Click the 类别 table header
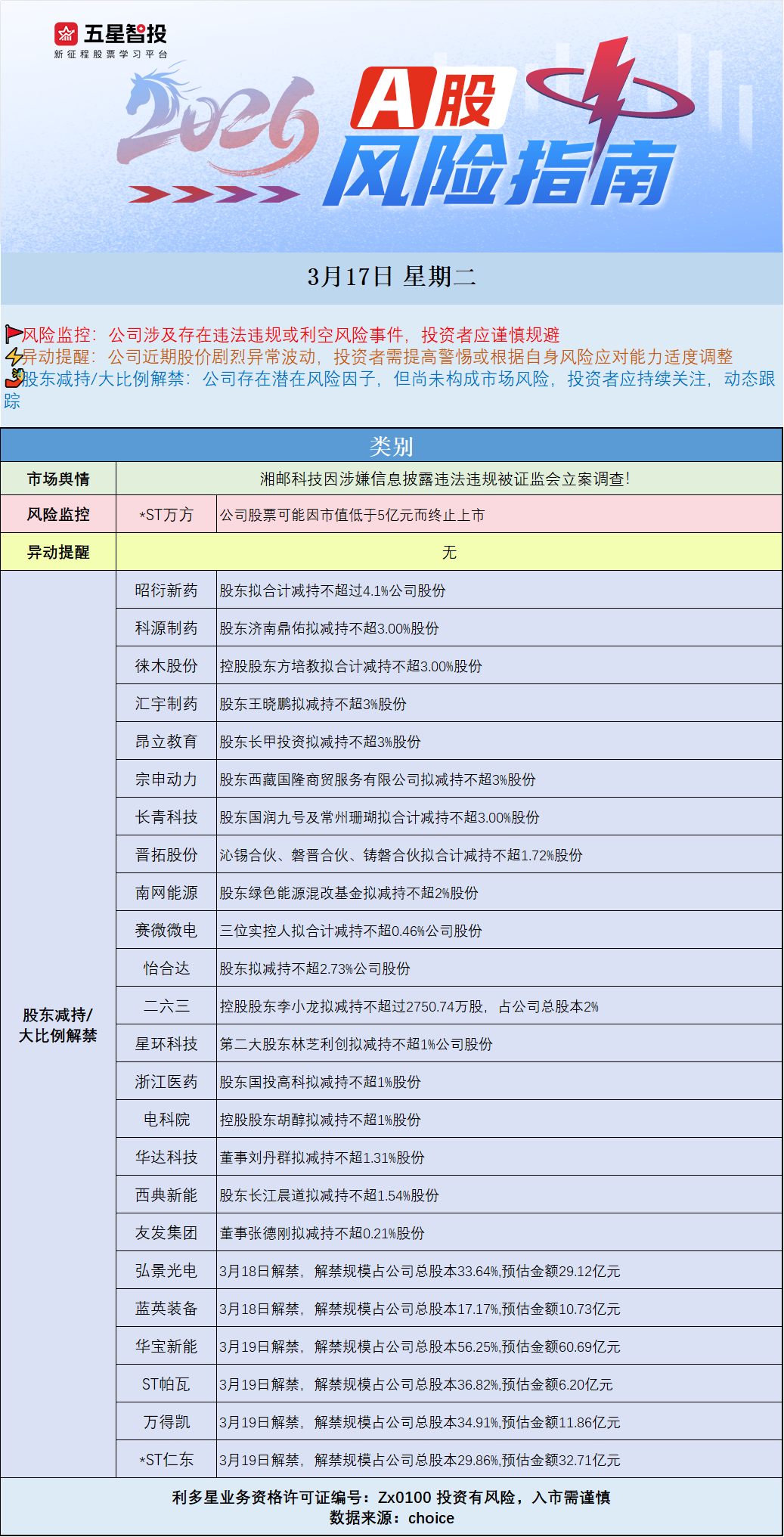 tap(392, 446)
